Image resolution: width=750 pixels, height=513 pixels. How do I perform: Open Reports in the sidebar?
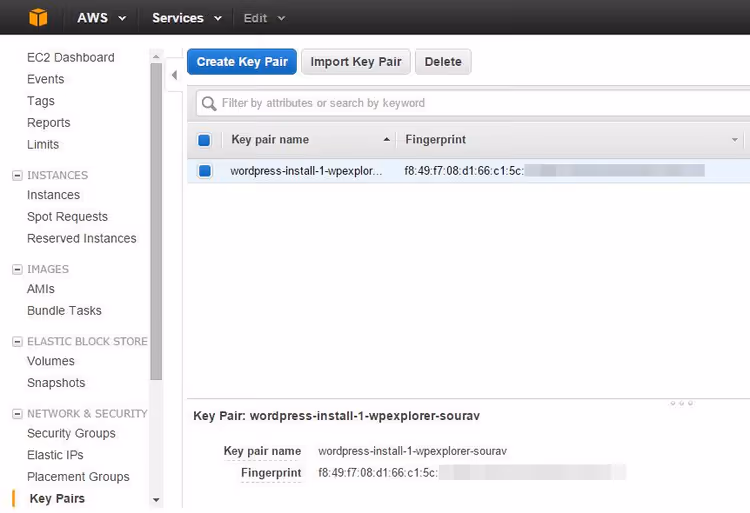[48, 123]
